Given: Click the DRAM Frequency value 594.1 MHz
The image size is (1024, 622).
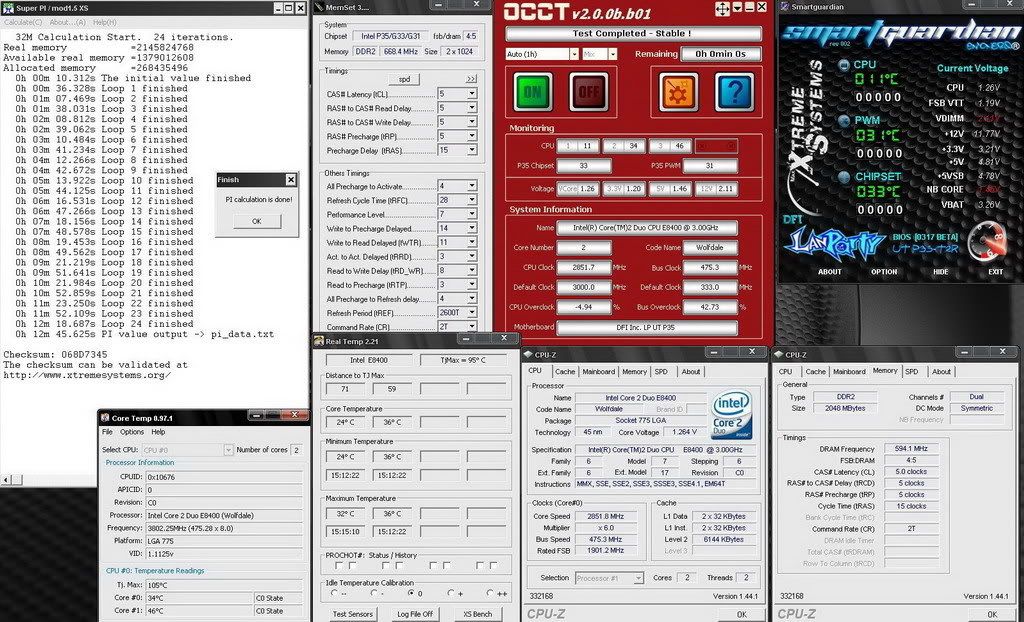Looking at the screenshot, I should (x=912, y=449).
